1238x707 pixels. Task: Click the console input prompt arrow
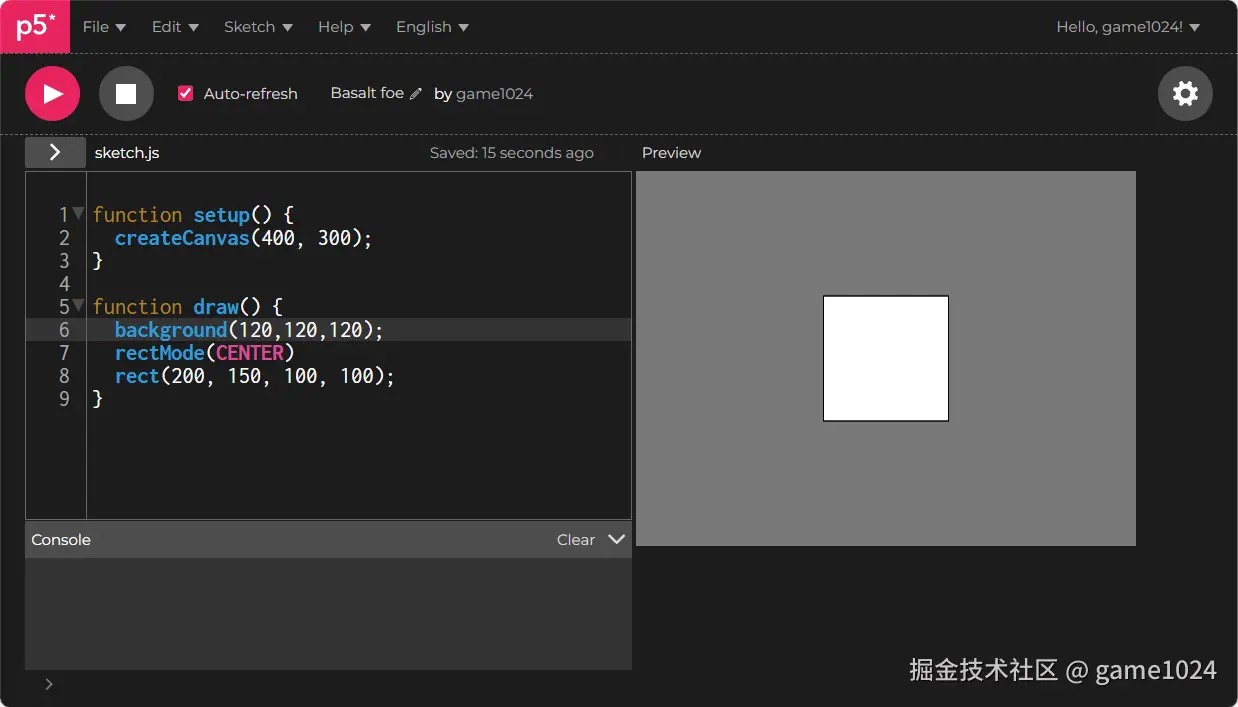click(49, 684)
